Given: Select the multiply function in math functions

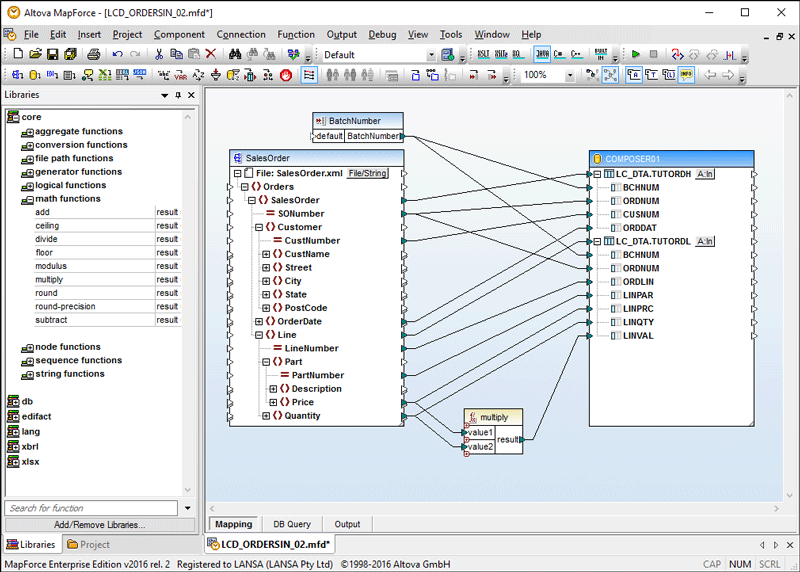Looking at the screenshot, I should click(49, 280).
